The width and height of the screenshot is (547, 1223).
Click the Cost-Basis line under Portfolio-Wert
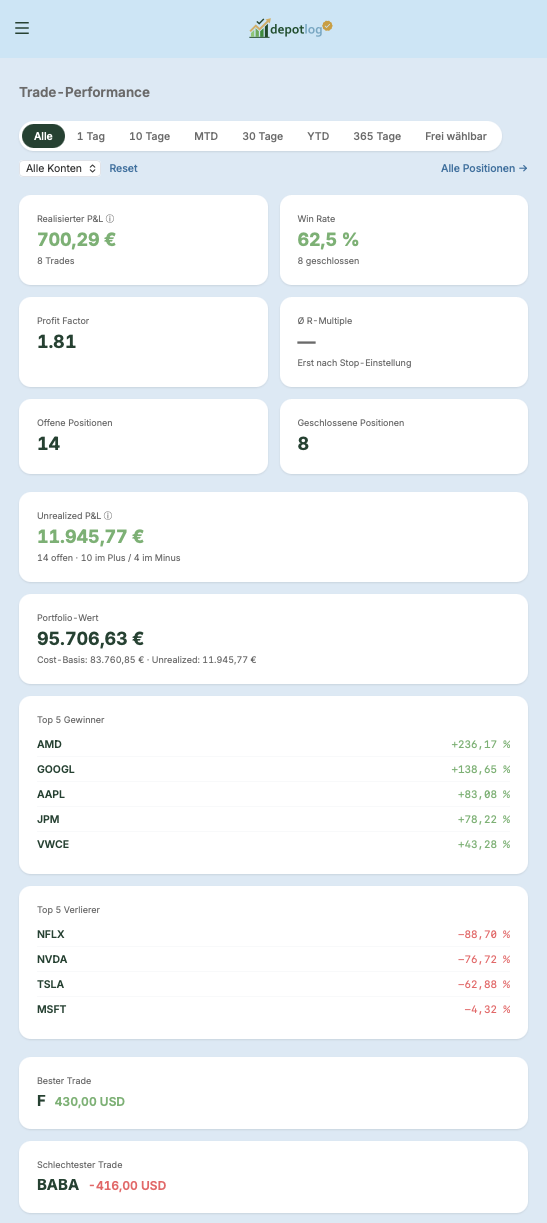147,660
